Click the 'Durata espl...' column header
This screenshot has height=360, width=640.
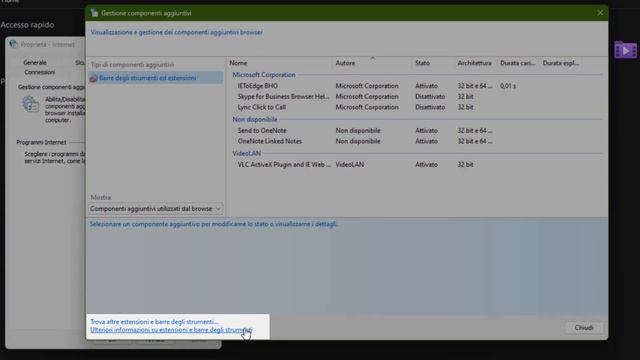(x=561, y=63)
